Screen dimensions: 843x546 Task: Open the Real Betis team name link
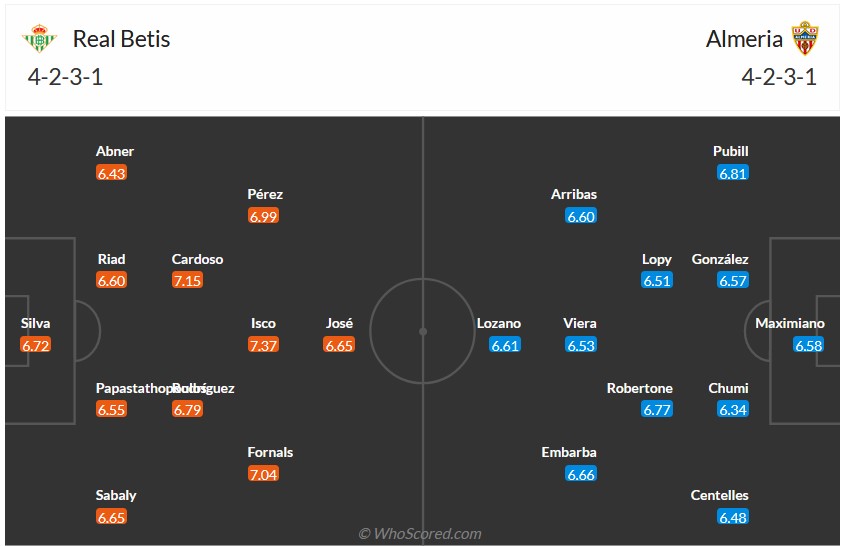pyautogui.click(x=121, y=39)
